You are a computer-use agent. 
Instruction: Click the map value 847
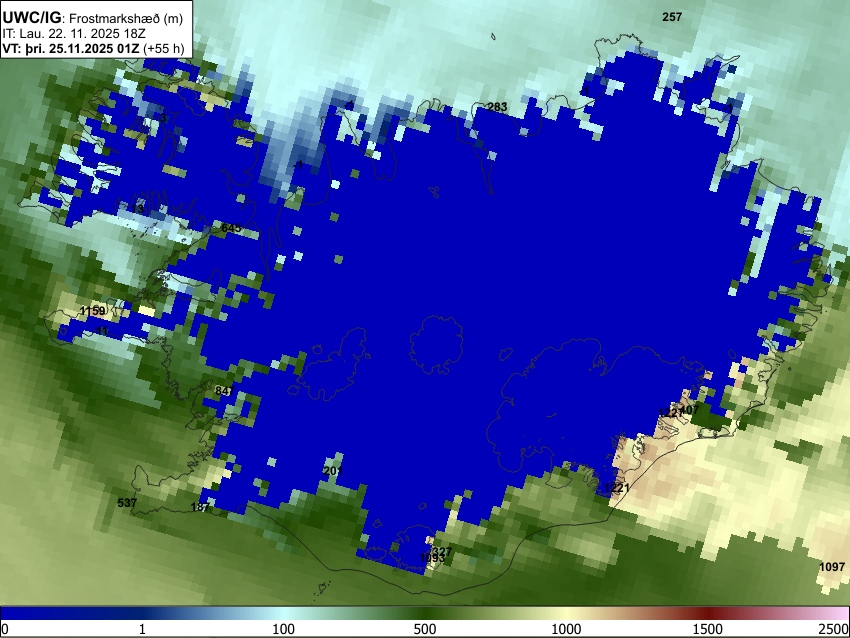pyautogui.click(x=224, y=391)
